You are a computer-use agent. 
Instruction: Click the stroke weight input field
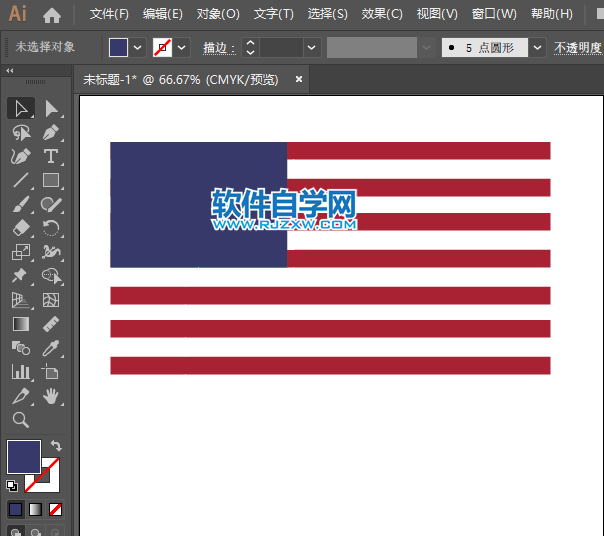tap(281, 48)
